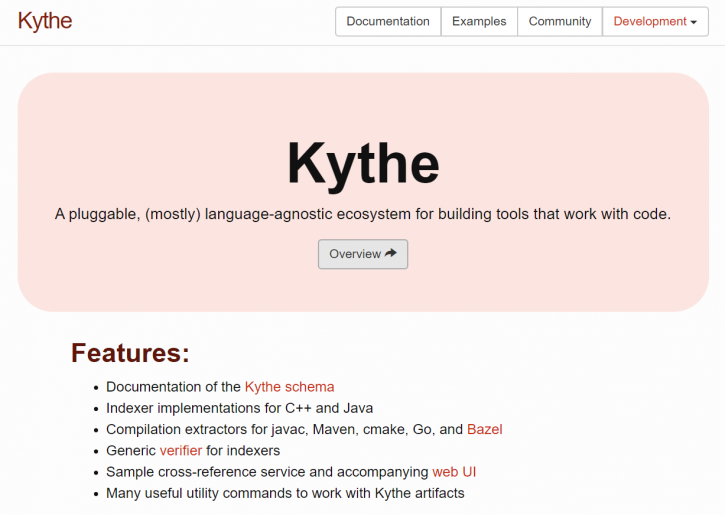Follow the Bazel link

(x=485, y=429)
